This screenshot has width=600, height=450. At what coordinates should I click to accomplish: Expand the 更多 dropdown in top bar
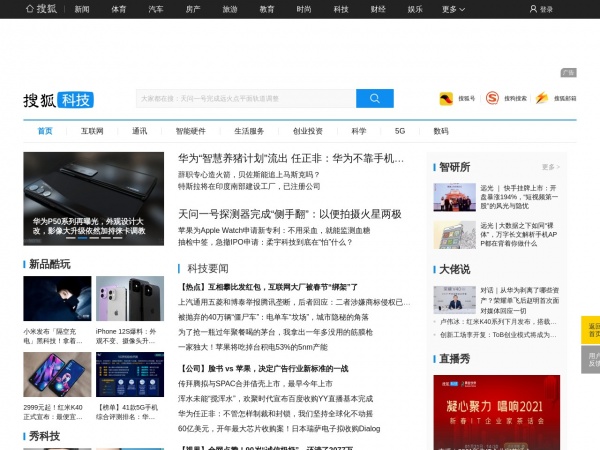click(453, 9)
